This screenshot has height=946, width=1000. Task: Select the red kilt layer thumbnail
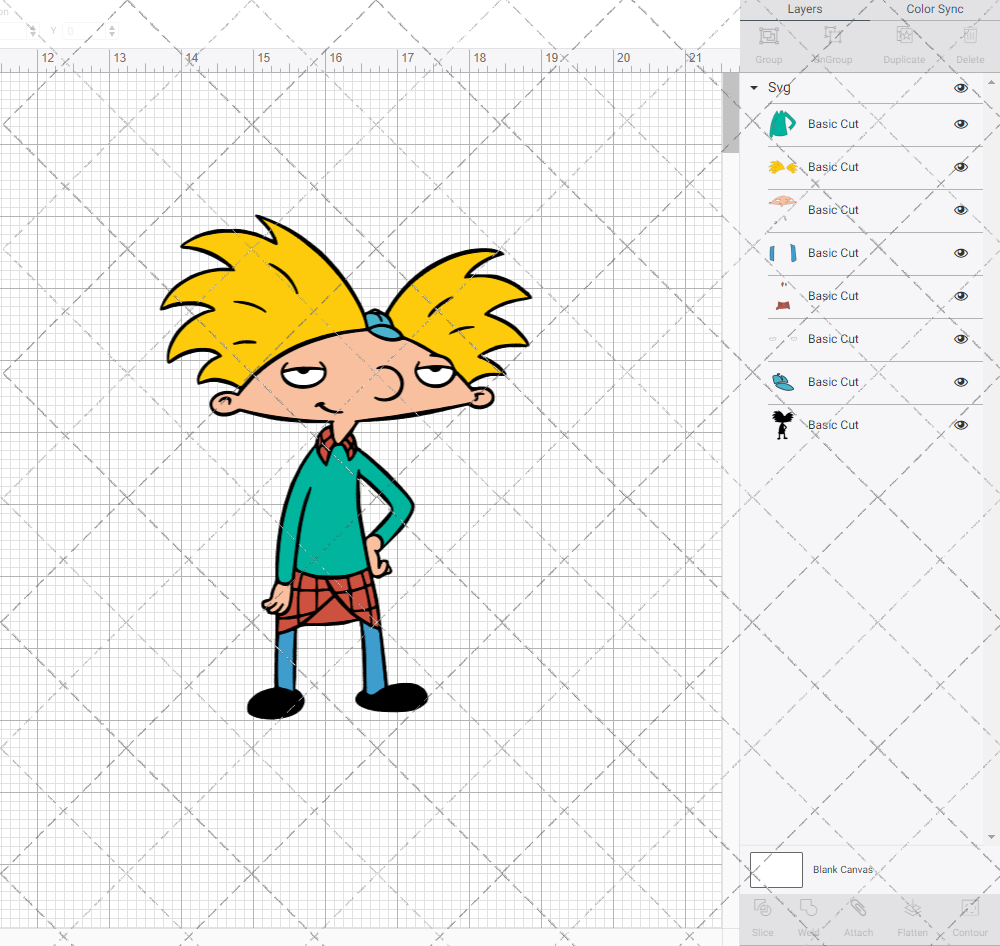(x=783, y=297)
